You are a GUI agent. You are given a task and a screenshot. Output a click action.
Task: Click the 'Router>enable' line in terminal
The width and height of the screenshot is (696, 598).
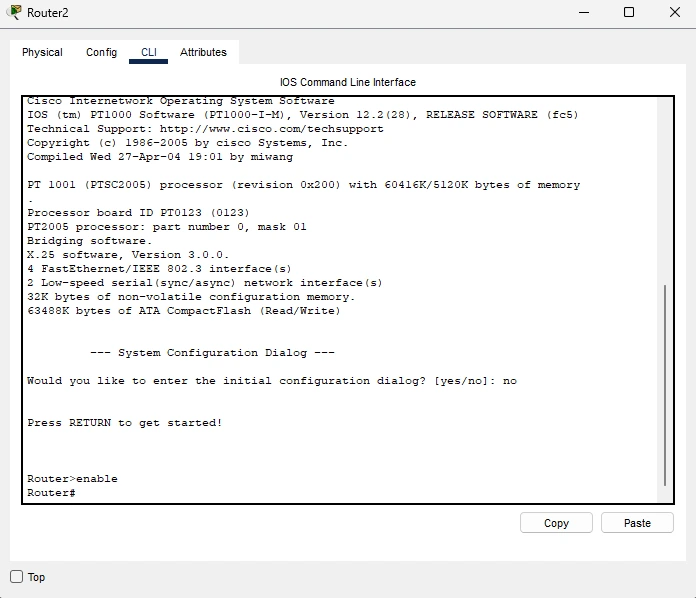click(x=72, y=479)
